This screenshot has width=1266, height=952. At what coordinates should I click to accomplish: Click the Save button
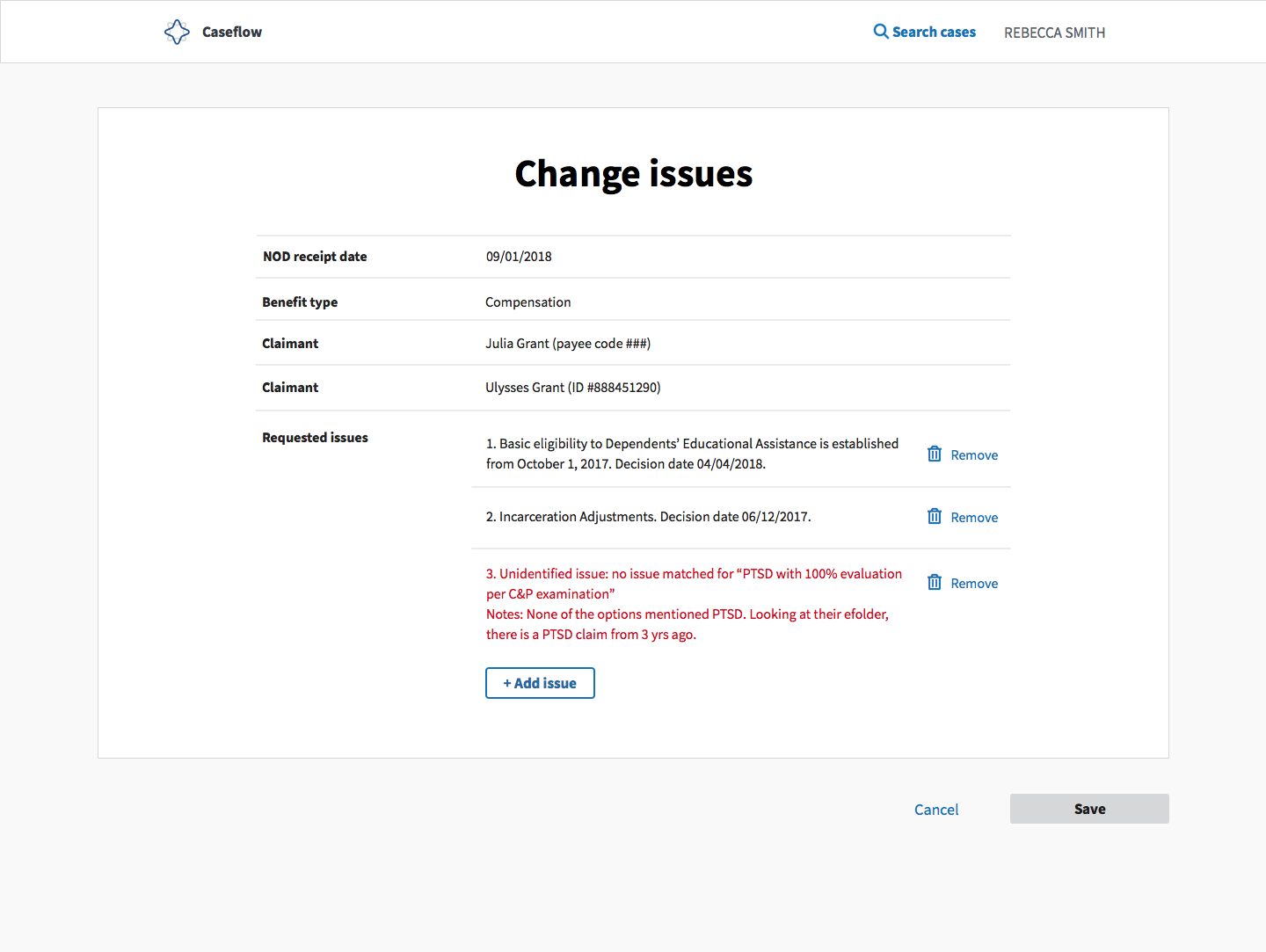[x=1089, y=809]
